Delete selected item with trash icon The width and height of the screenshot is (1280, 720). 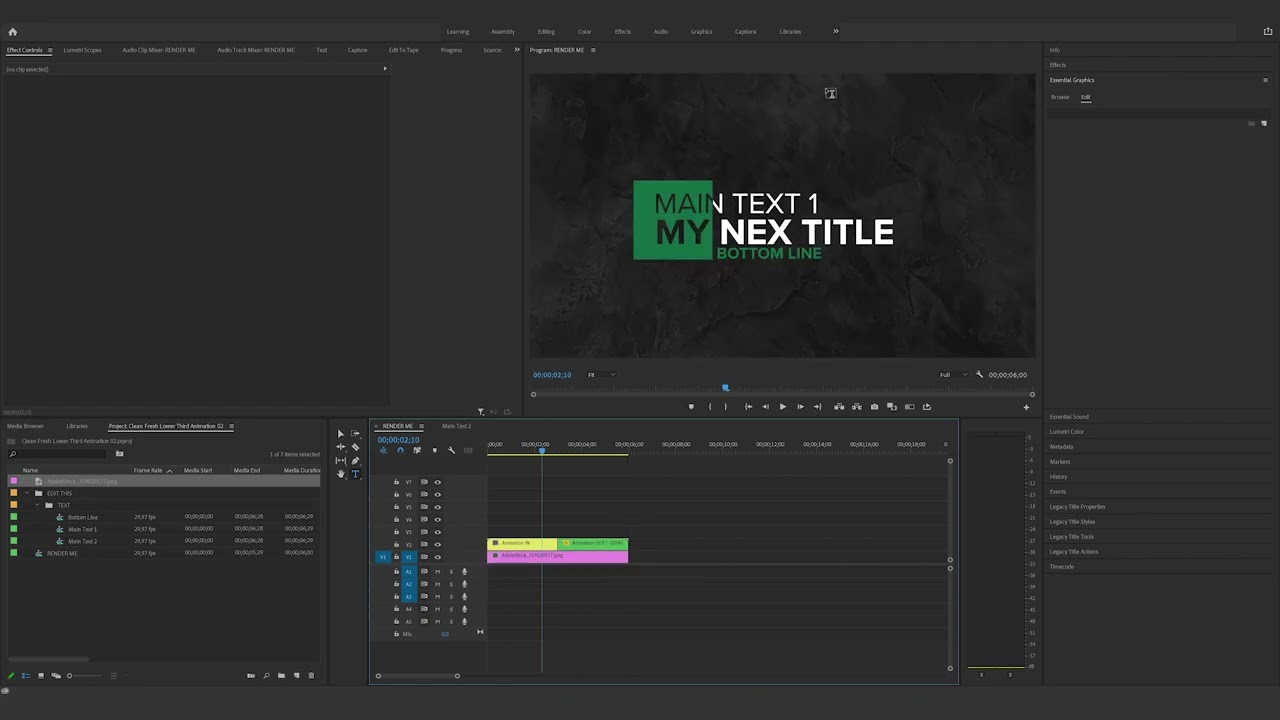tap(311, 676)
